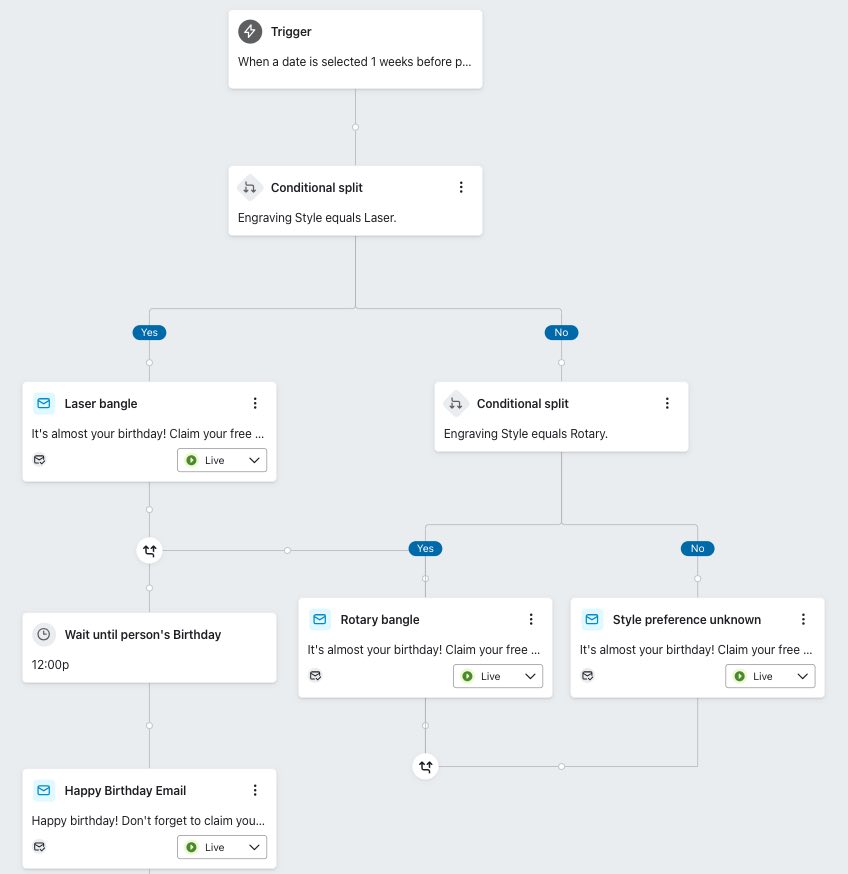Click the branch merge icon below Laser bangle
The height and width of the screenshot is (874, 848).
pyautogui.click(x=149, y=550)
